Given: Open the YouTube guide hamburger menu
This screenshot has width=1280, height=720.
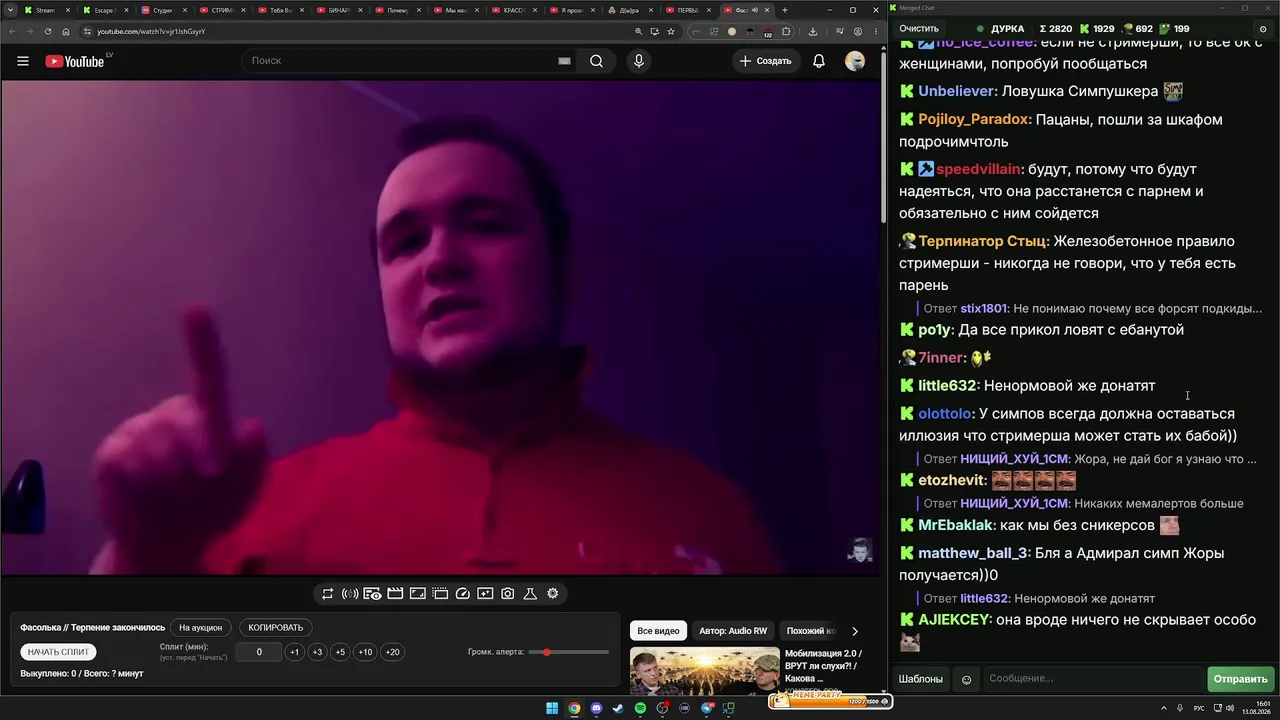Looking at the screenshot, I should [23, 61].
